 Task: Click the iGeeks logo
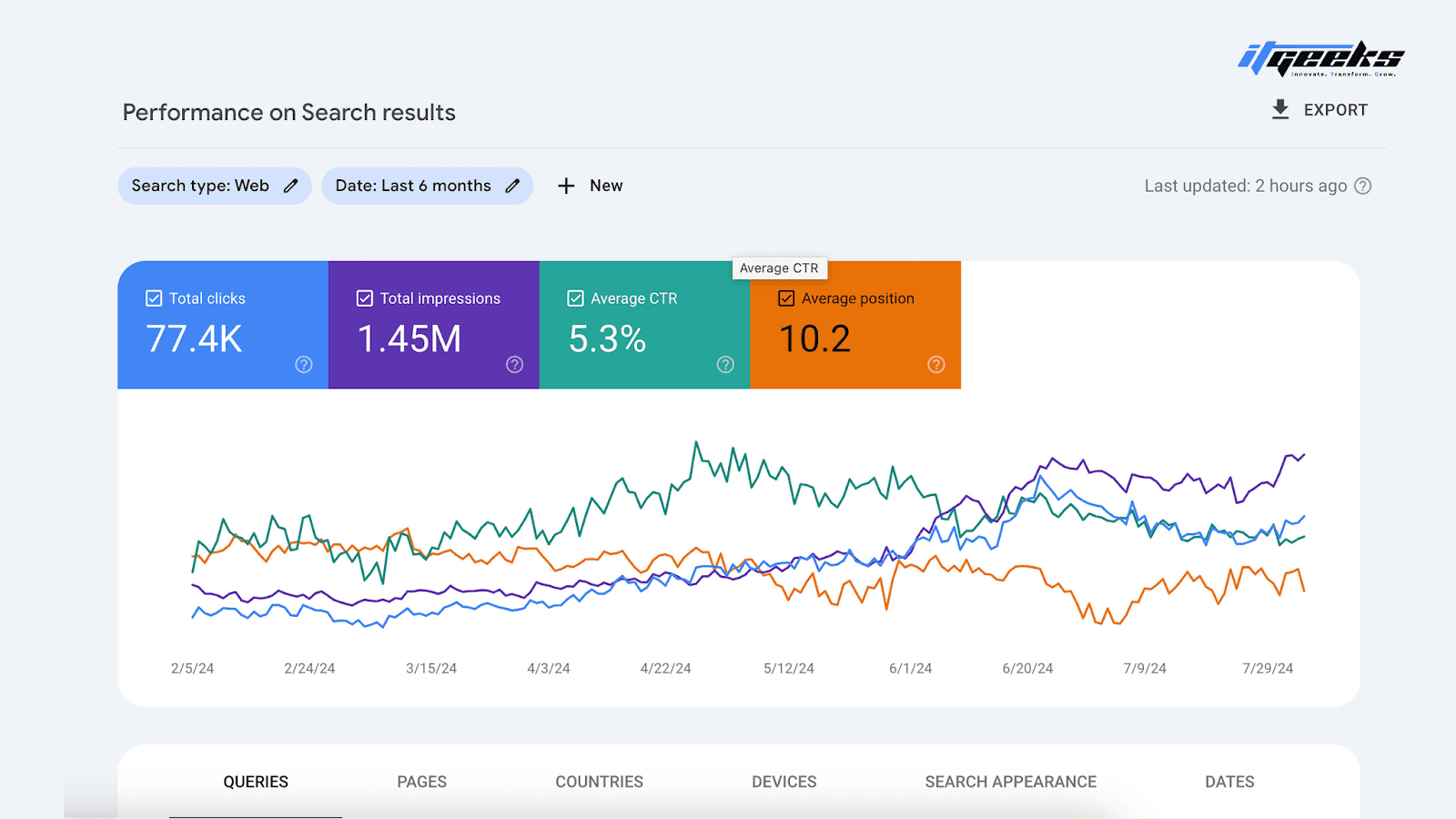click(x=1320, y=58)
